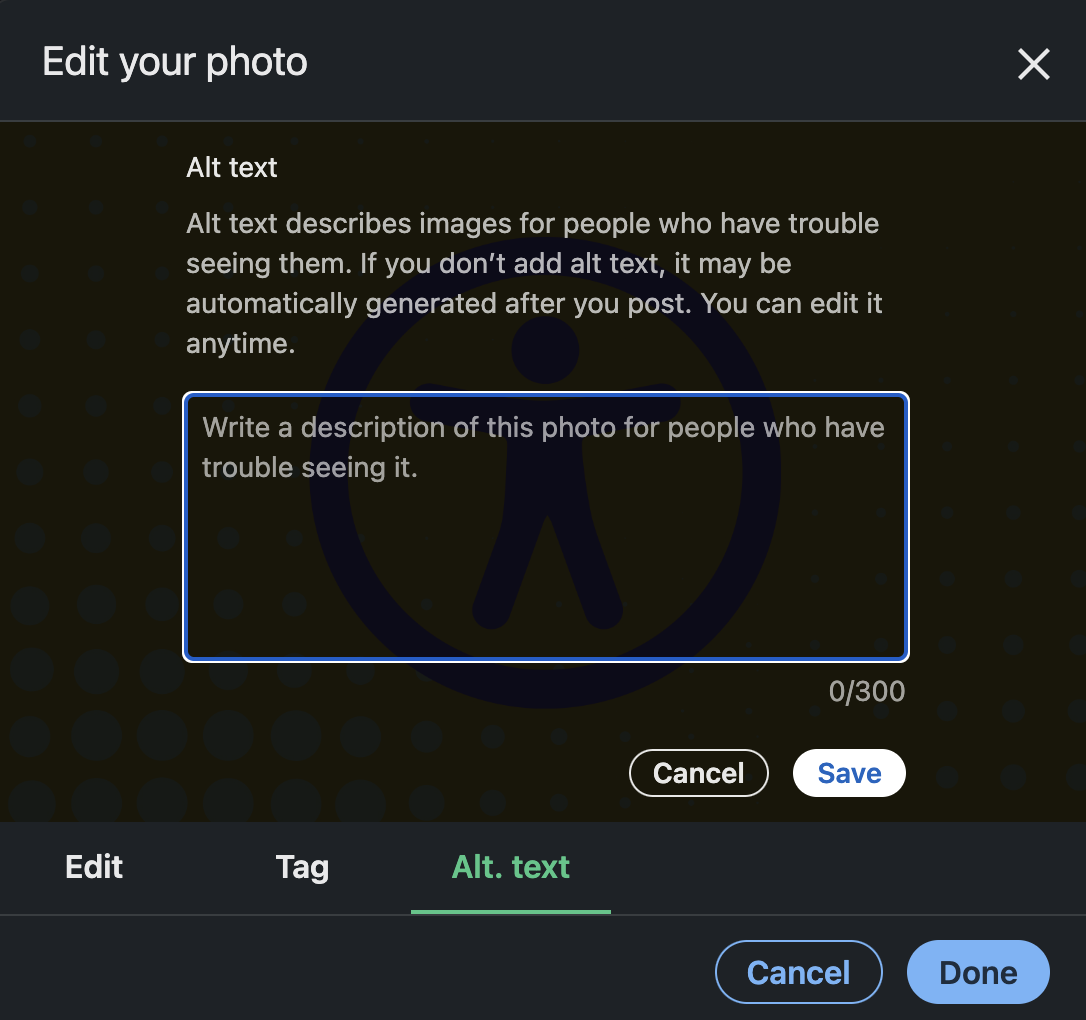
Task: Select the alt text explanation paragraph
Action: pos(533,283)
